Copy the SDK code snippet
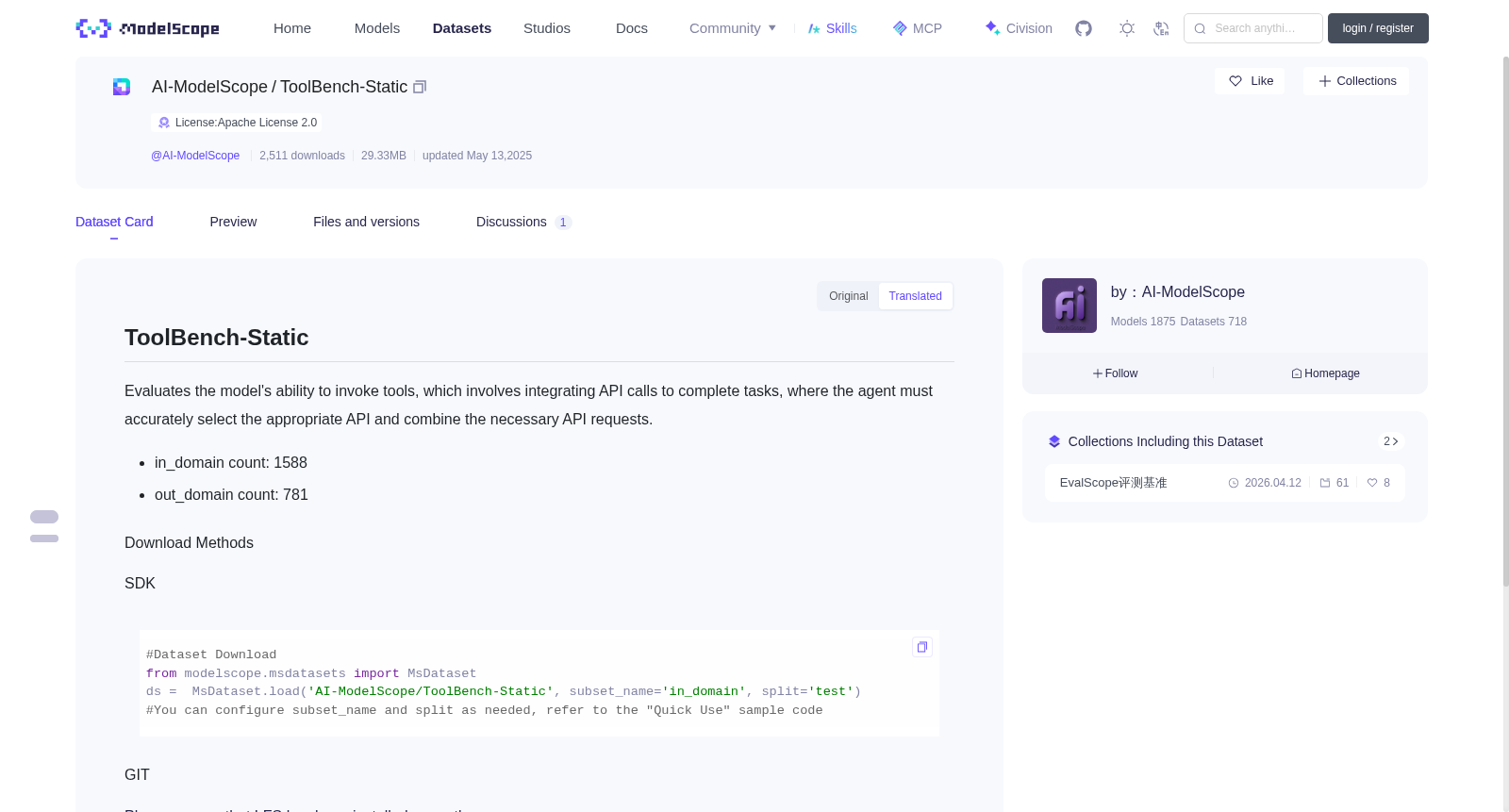Image resolution: width=1509 pixels, height=812 pixels. 922,647
